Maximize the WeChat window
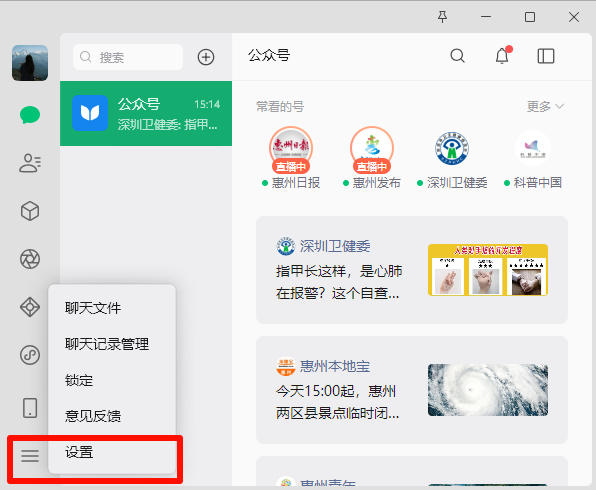The width and height of the screenshot is (596, 490). (x=530, y=17)
